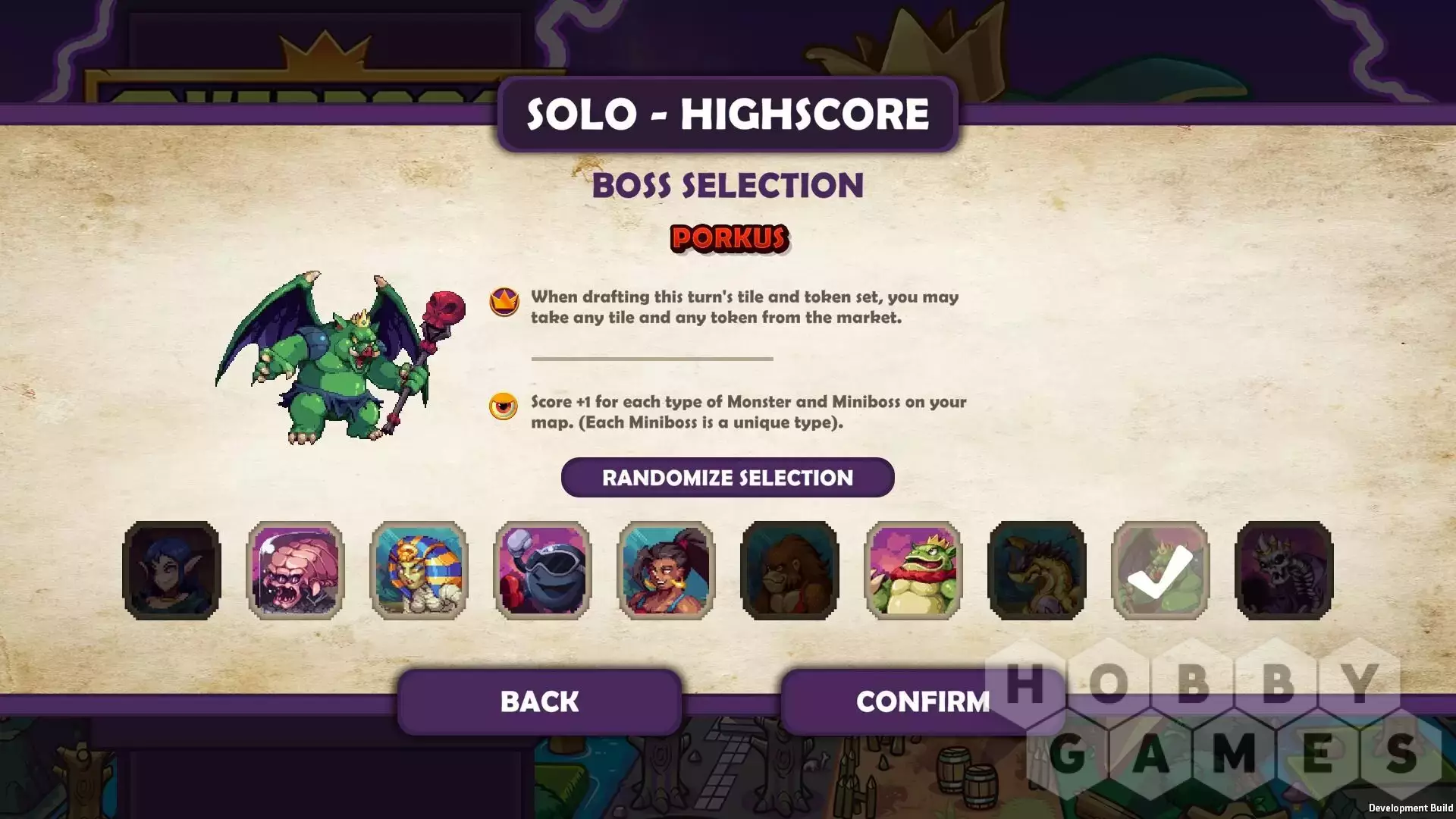Click the Randomize Selection button

(x=728, y=478)
